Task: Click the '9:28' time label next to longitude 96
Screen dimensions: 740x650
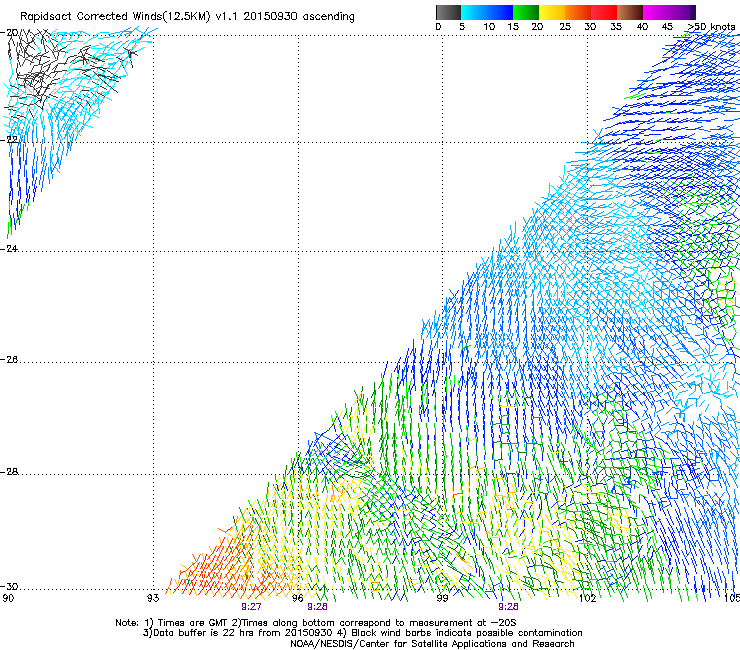Action: tap(317, 607)
